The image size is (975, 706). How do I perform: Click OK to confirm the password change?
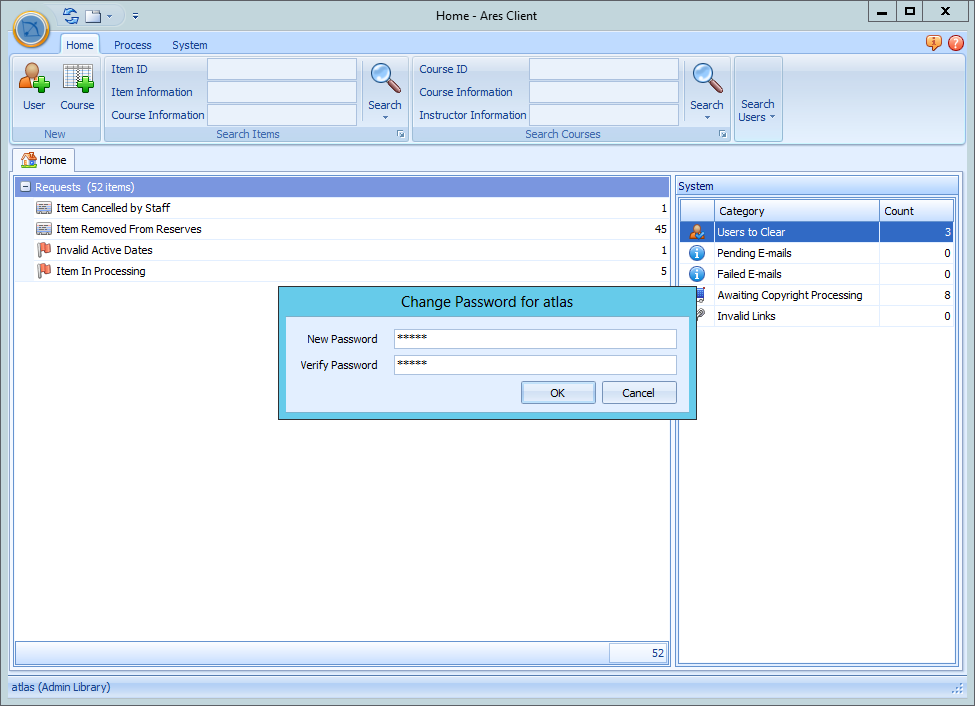pos(558,392)
